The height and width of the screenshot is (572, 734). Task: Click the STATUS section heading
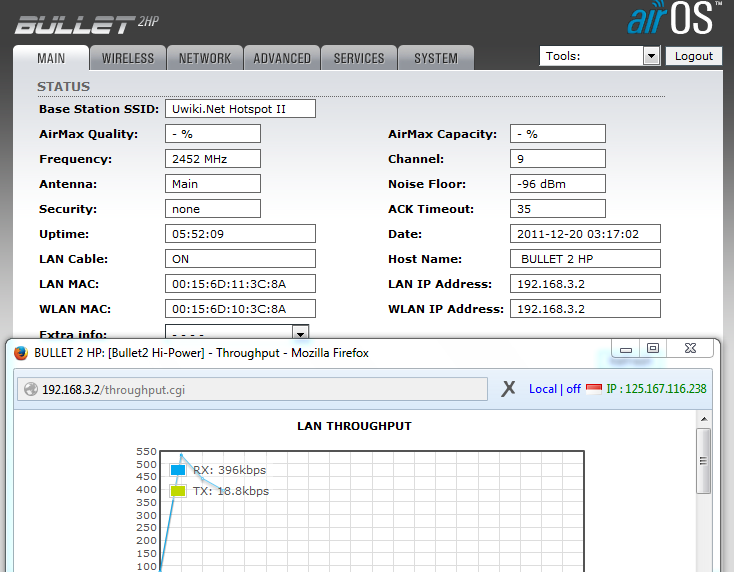[x=64, y=87]
